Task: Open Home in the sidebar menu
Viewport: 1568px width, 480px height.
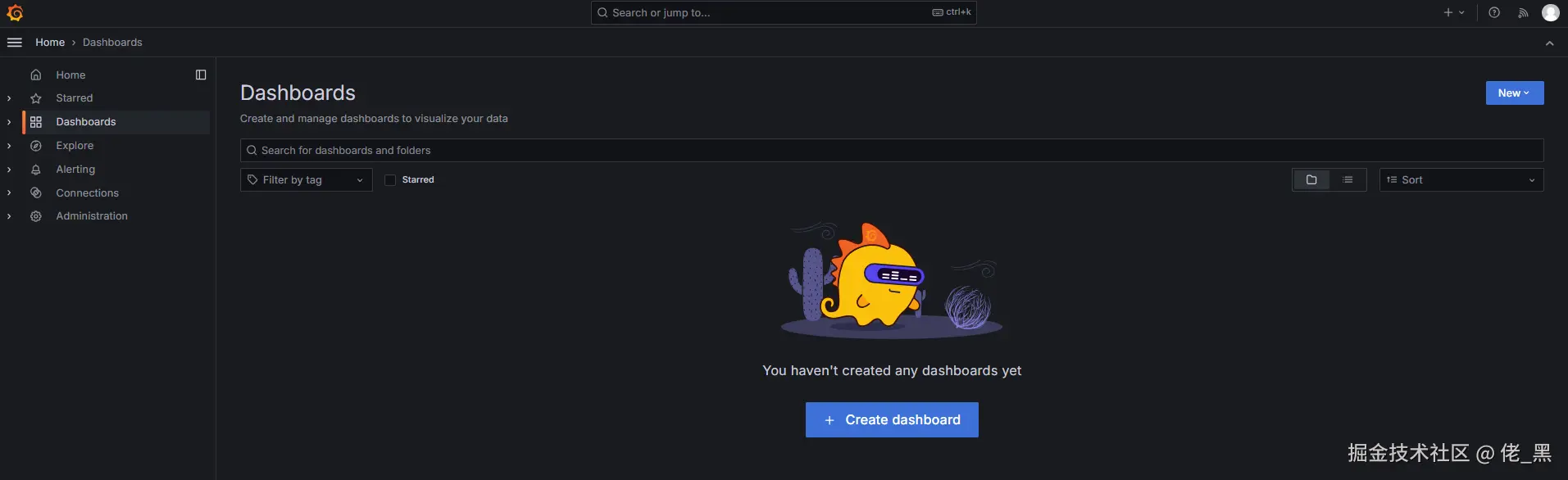Action: [70, 75]
